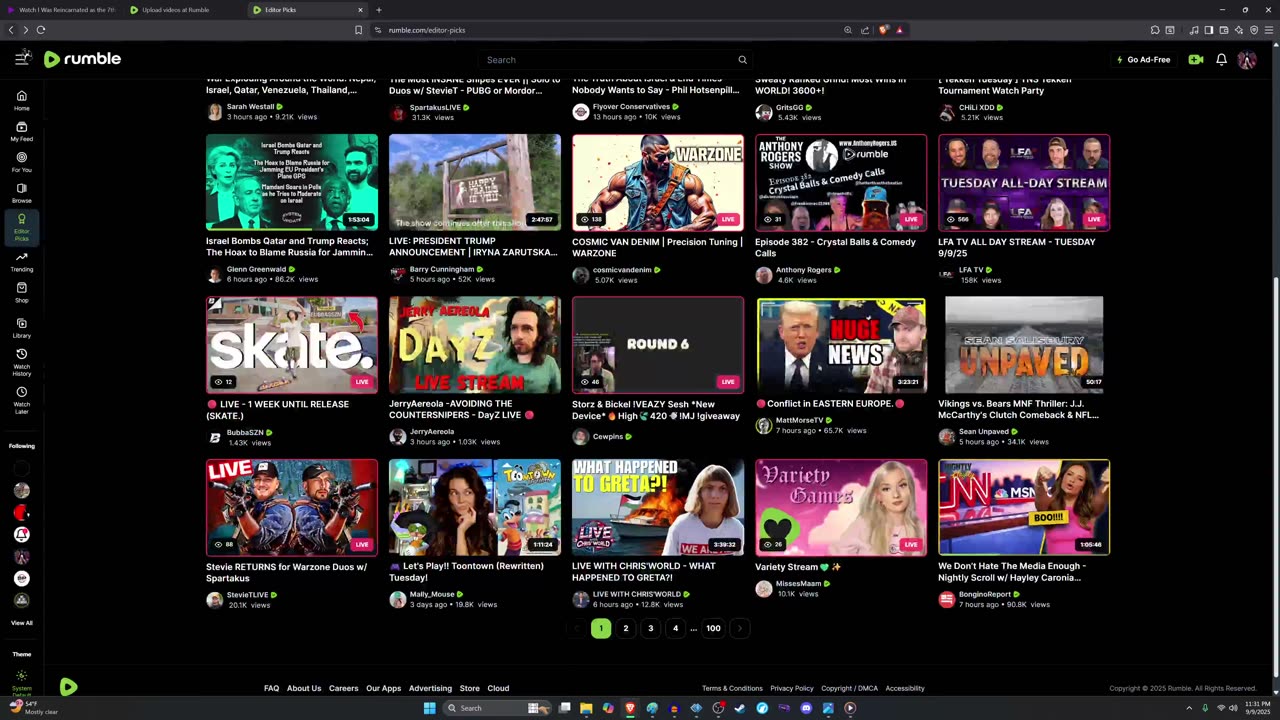Open Shop in the sidebar
Screen dimensions: 1280x720
click(21, 292)
